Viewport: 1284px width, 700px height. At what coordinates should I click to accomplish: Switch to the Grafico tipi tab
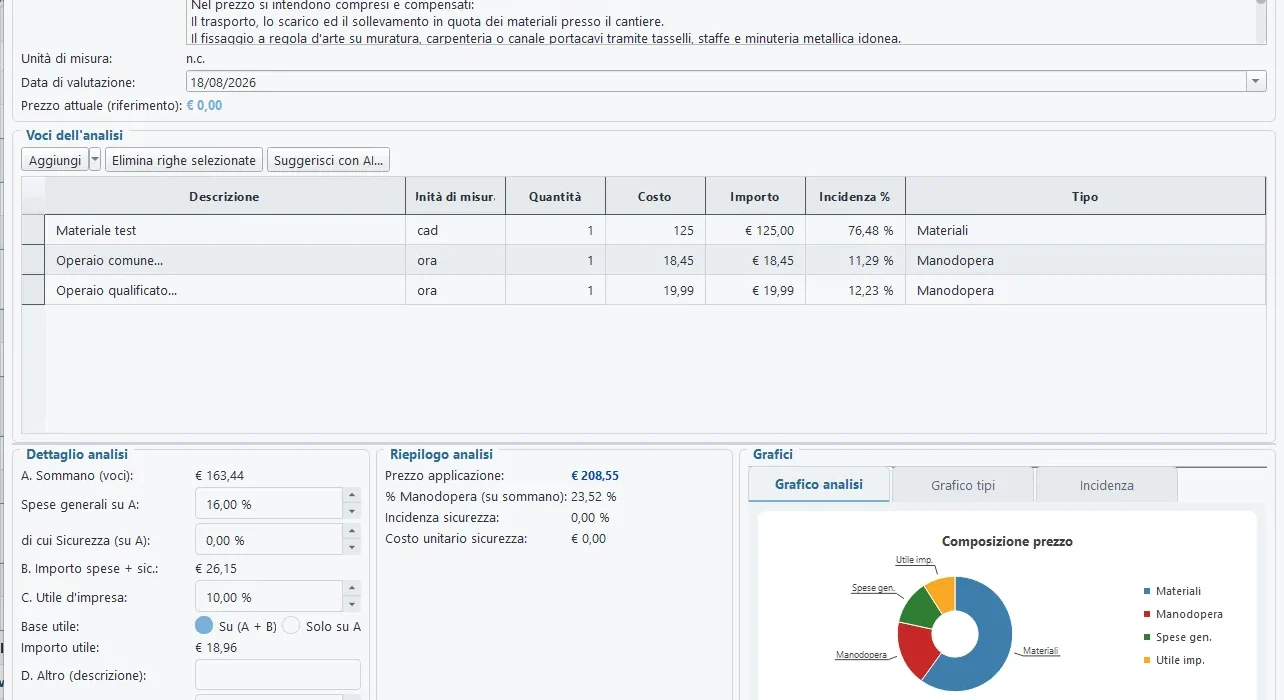[x=963, y=485]
